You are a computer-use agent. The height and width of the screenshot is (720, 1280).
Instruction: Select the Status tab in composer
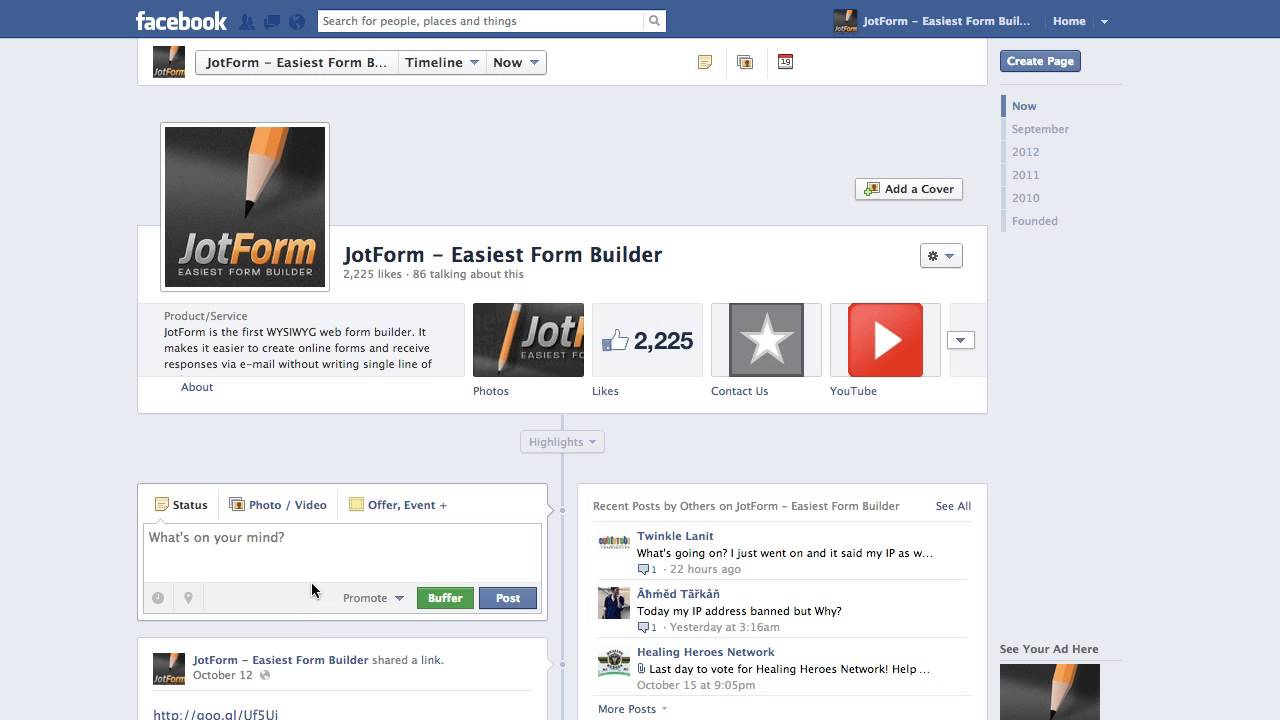182,505
